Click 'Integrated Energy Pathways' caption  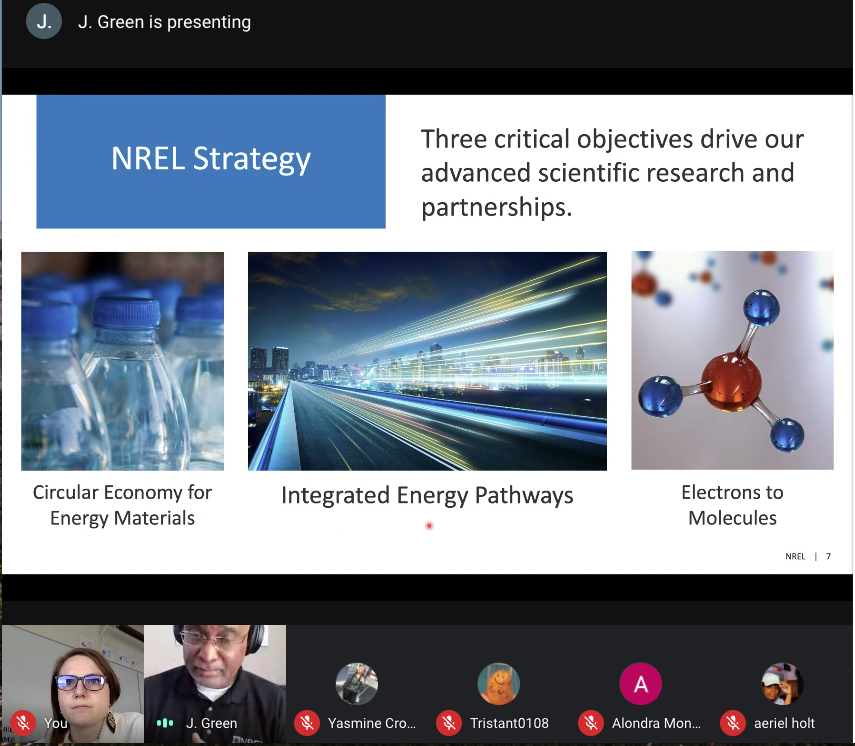pos(427,495)
